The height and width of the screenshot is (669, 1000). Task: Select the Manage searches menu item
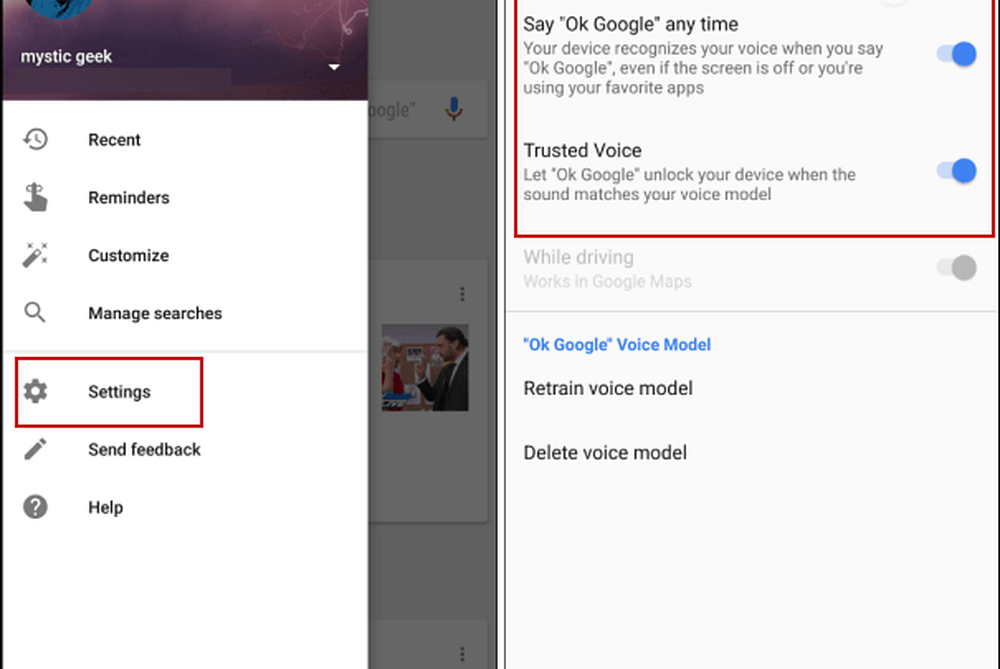[155, 314]
